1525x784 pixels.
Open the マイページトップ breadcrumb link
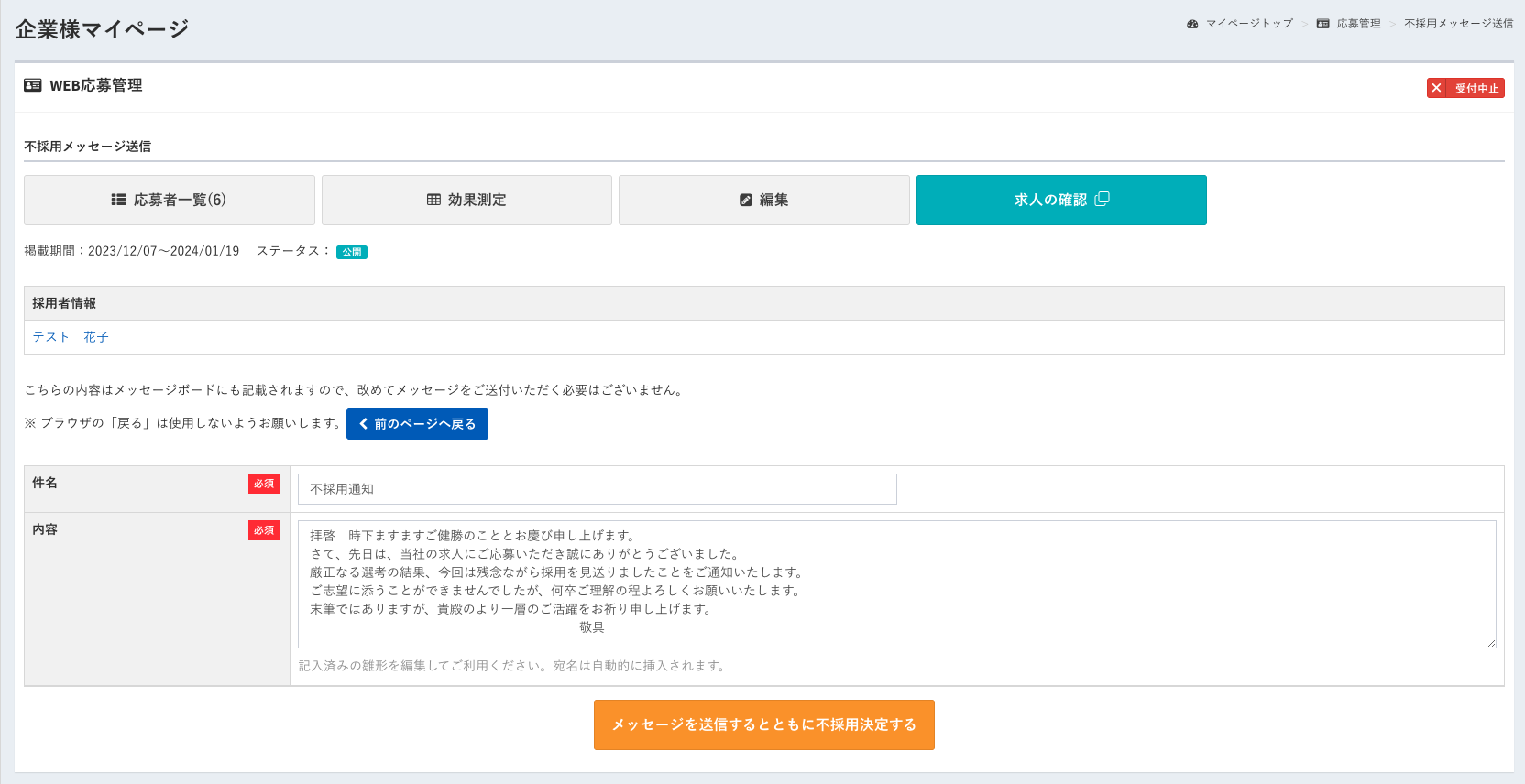(1249, 24)
